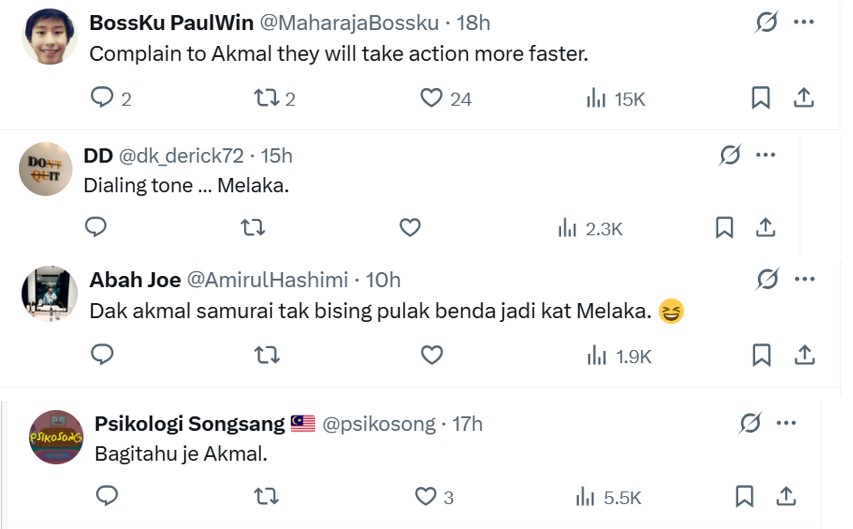Viewport: 853px width, 529px height.
Task: Click Grok icon on Abah Joe's tweet
Action: tap(767, 279)
